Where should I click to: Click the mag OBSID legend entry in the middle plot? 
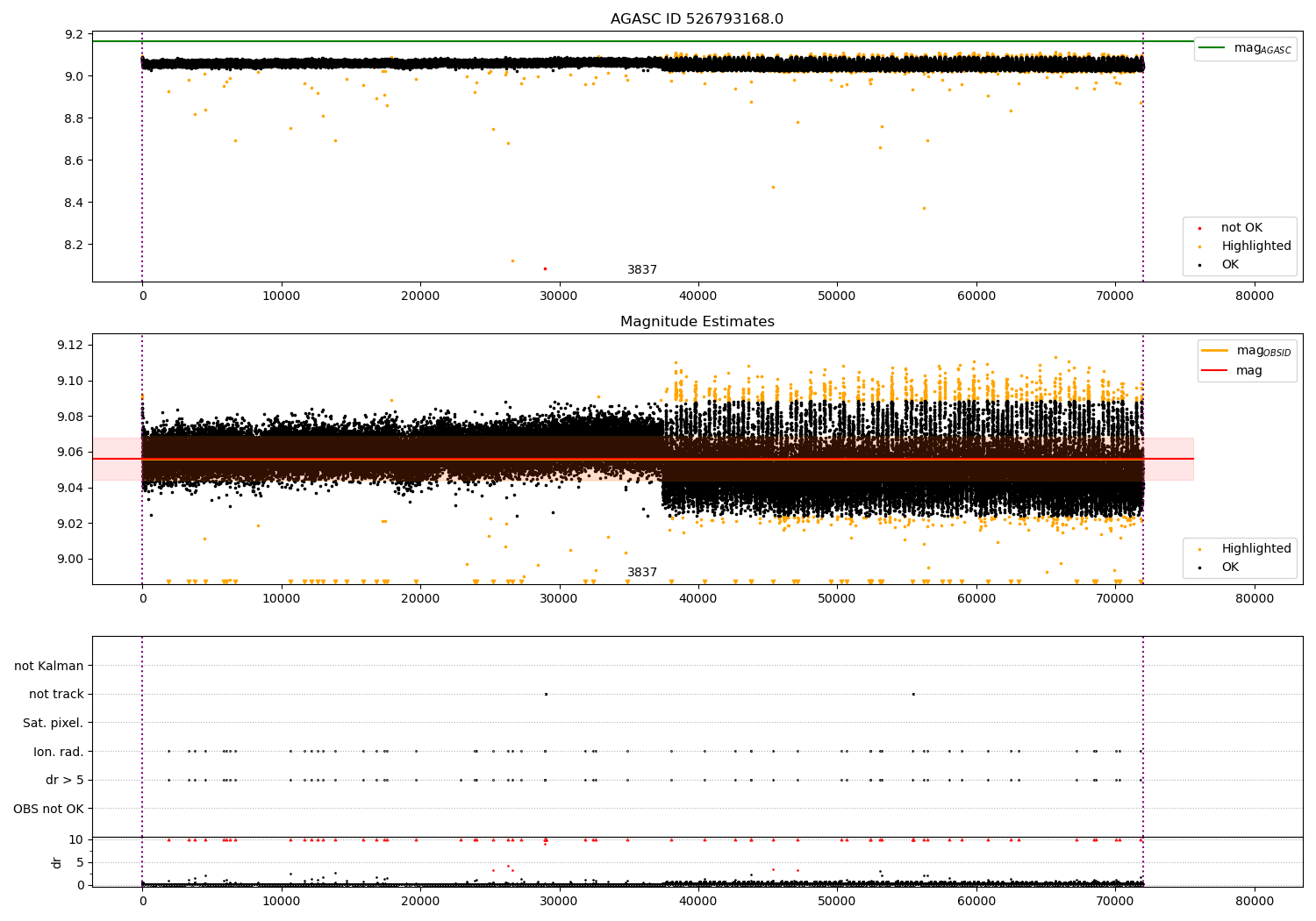click(1248, 351)
